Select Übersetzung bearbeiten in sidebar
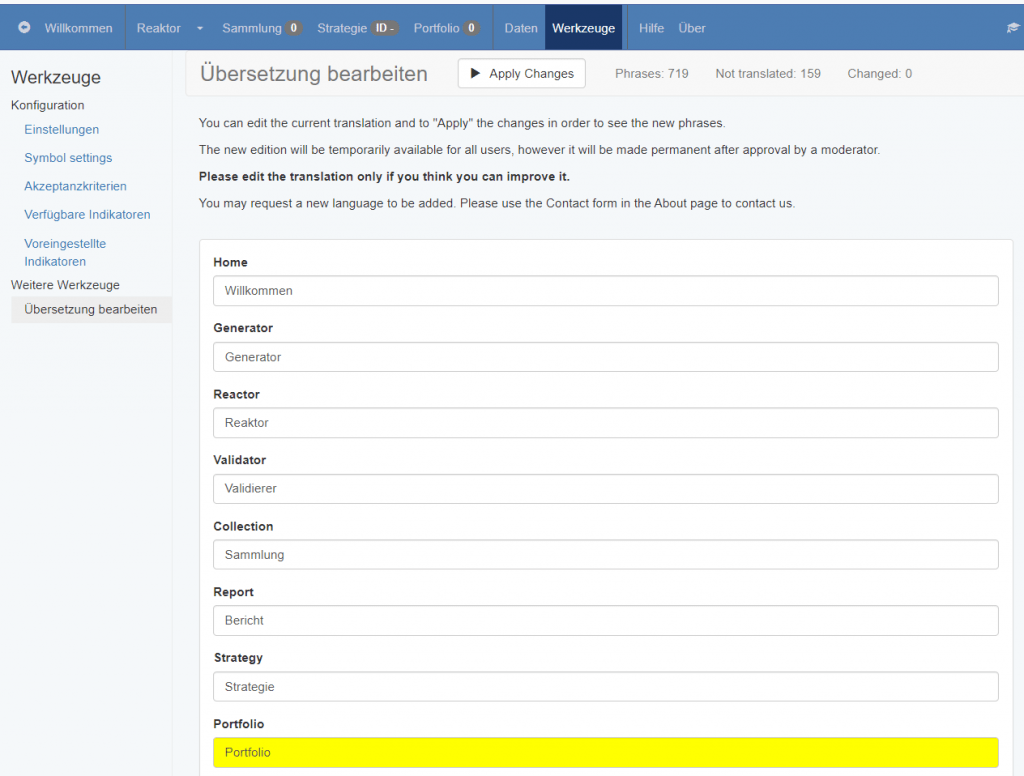This screenshot has height=776, width=1024. click(x=90, y=309)
